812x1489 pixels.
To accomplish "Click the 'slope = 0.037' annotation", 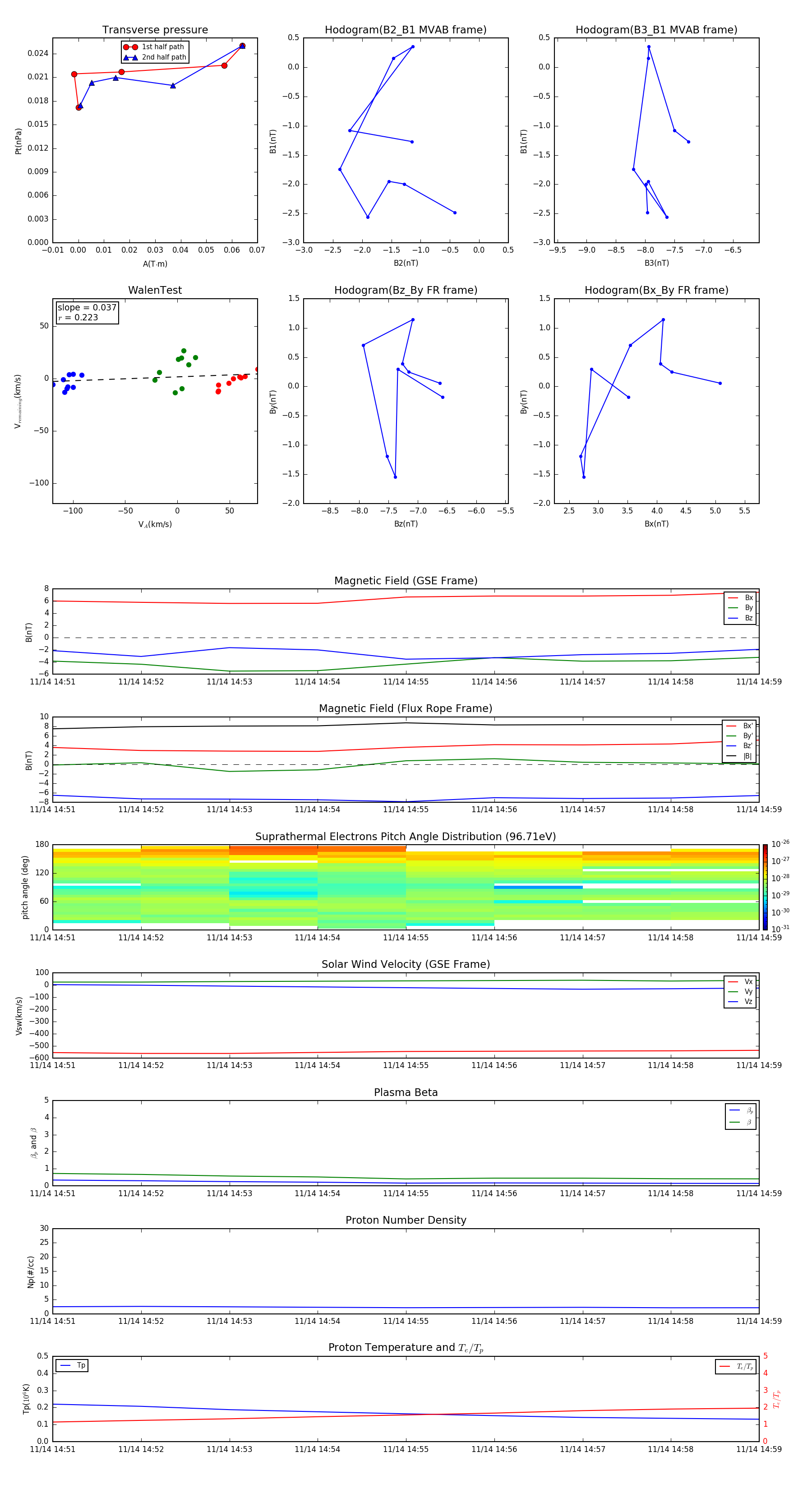I will (87, 308).
